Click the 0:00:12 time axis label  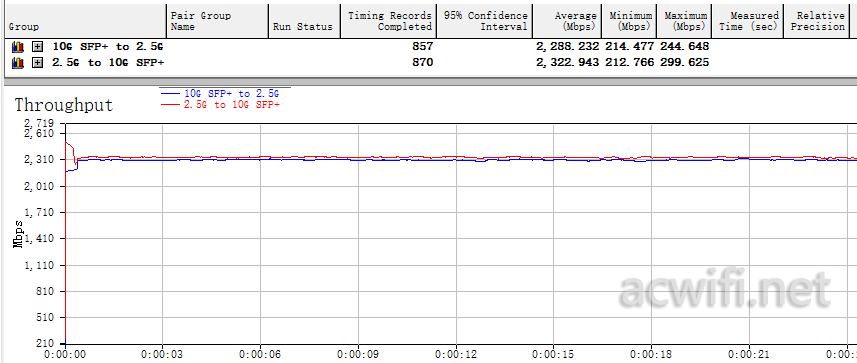click(456, 354)
